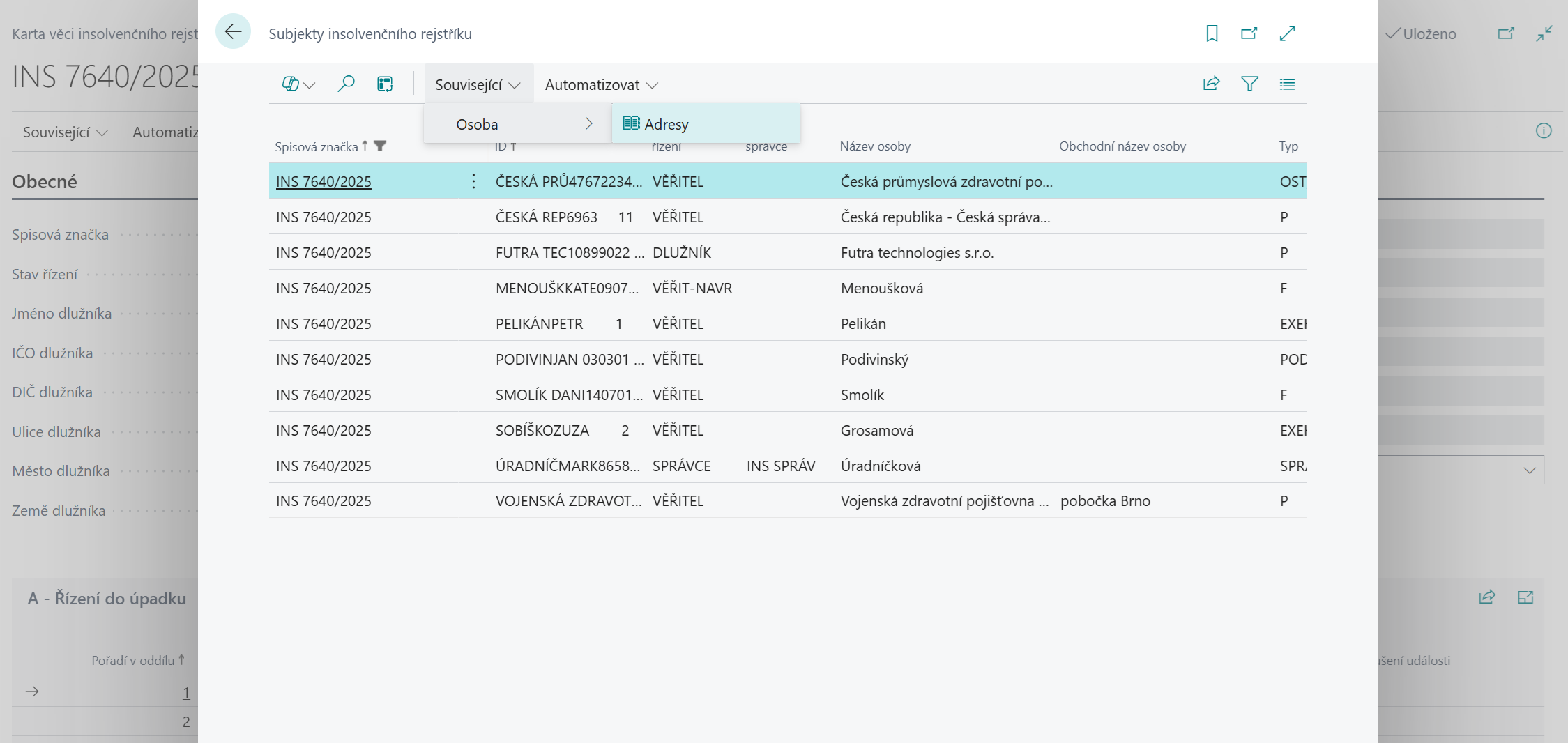Expand the page to full width
1568x743 pixels.
[x=1287, y=33]
